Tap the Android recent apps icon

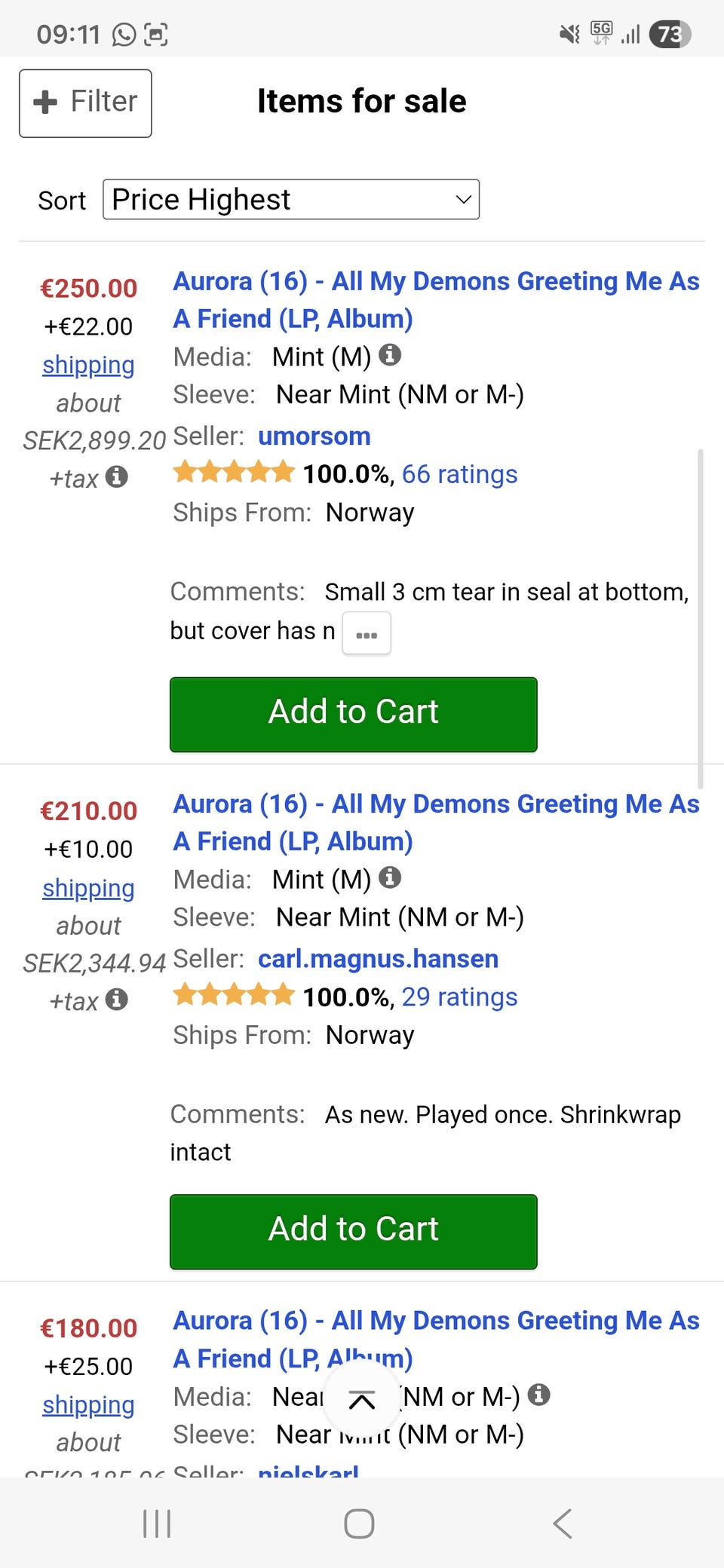click(157, 1524)
